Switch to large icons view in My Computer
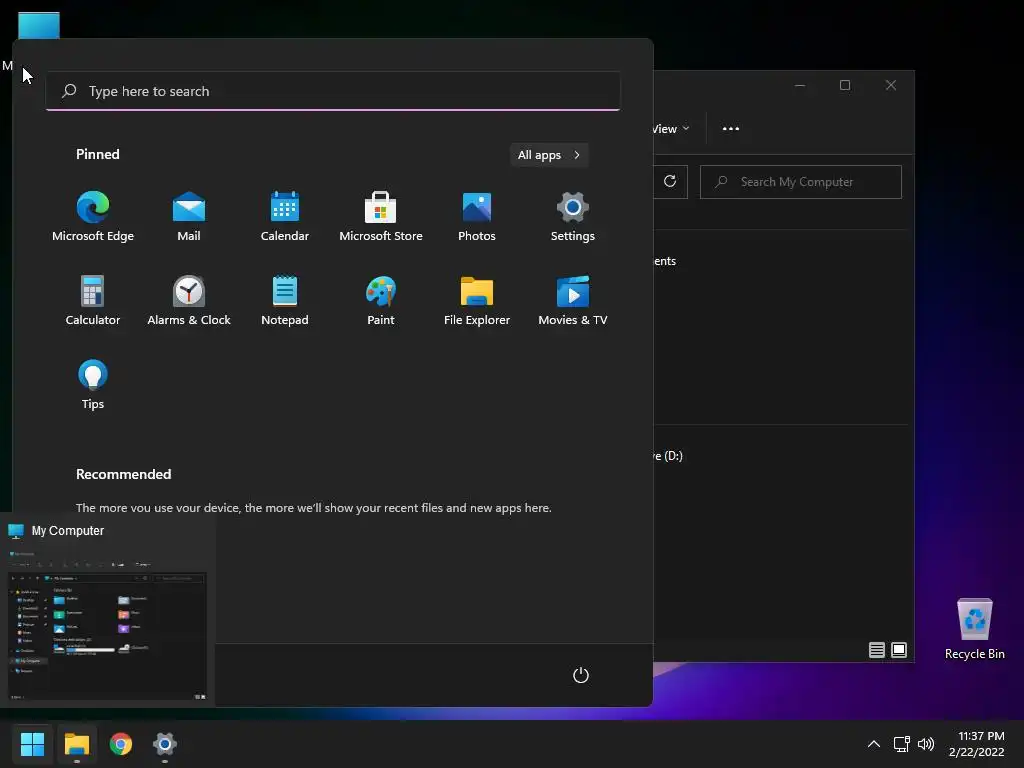This screenshot has height=768, width=1024. pyautogui.click(x=899, y=650)
